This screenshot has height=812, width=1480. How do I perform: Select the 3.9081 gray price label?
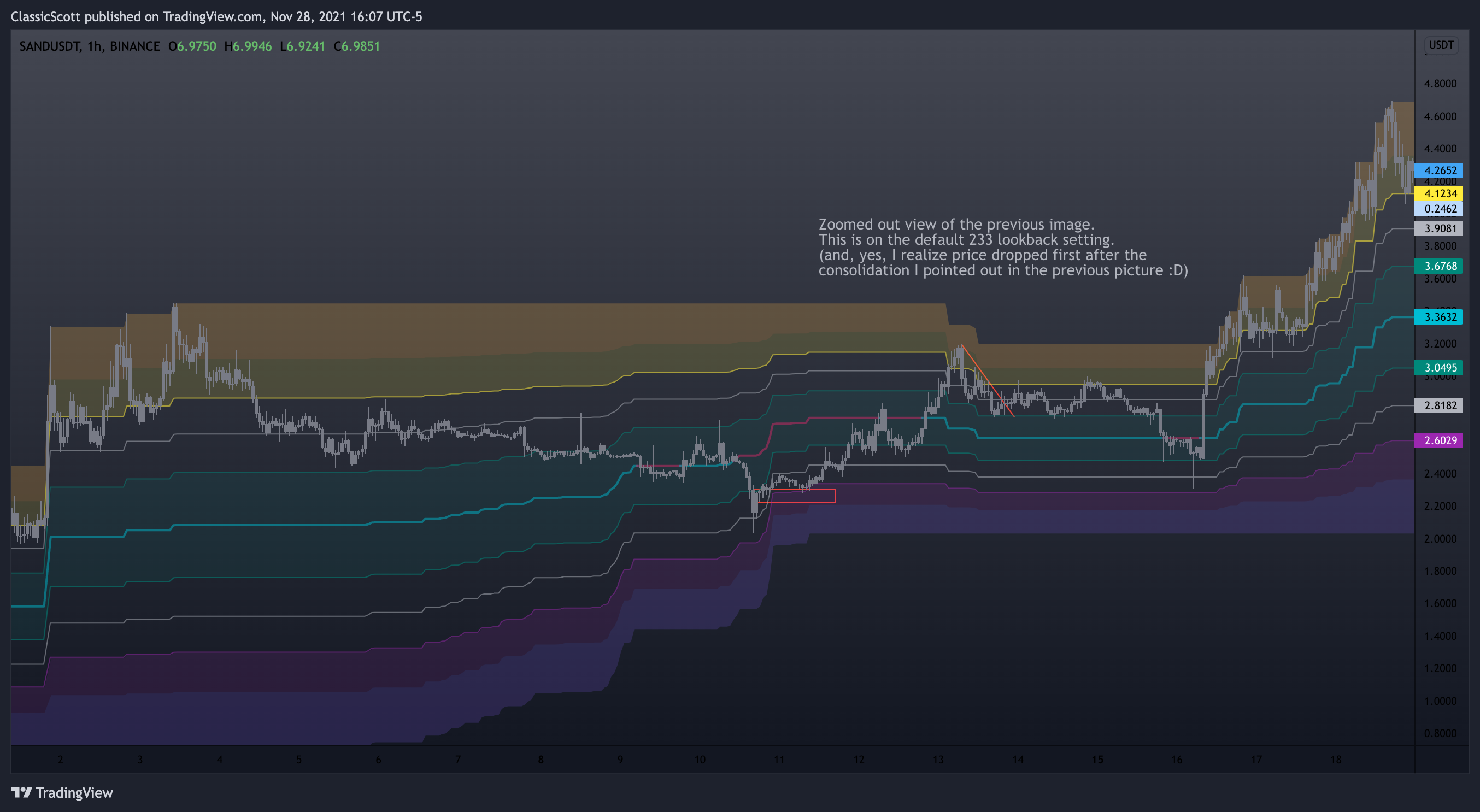pos(1438,228)
